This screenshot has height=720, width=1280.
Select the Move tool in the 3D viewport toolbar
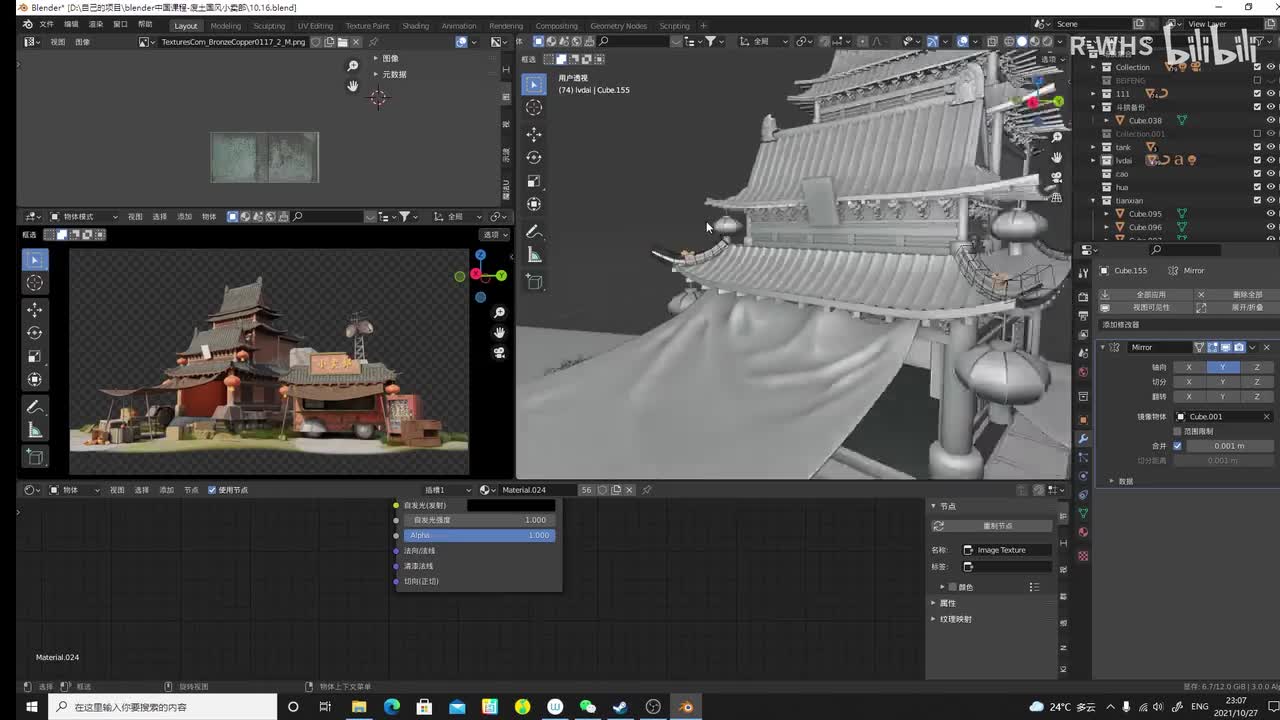click(x=534, y=134)
